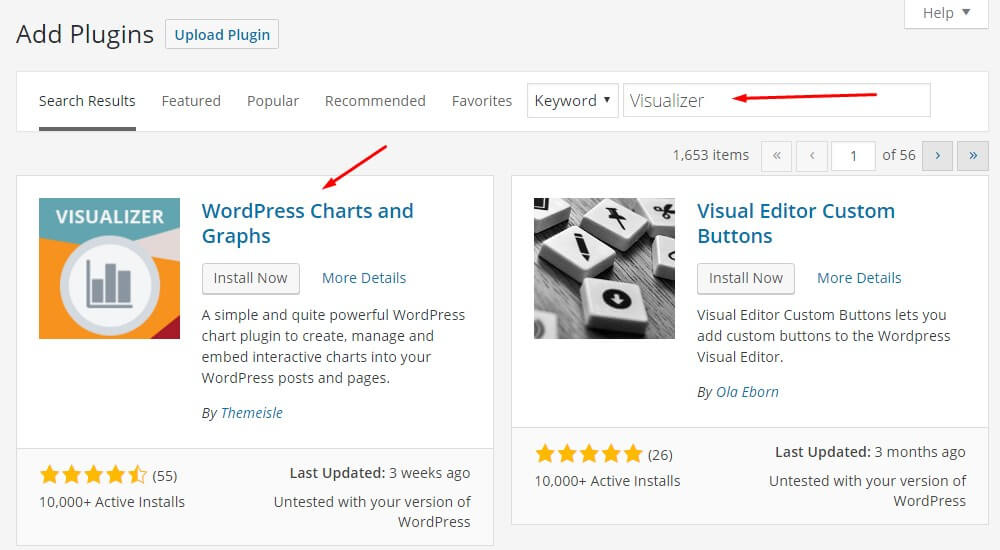The image size is (1000, 550).
Task: Go to next page arrow
Action: 937,156
